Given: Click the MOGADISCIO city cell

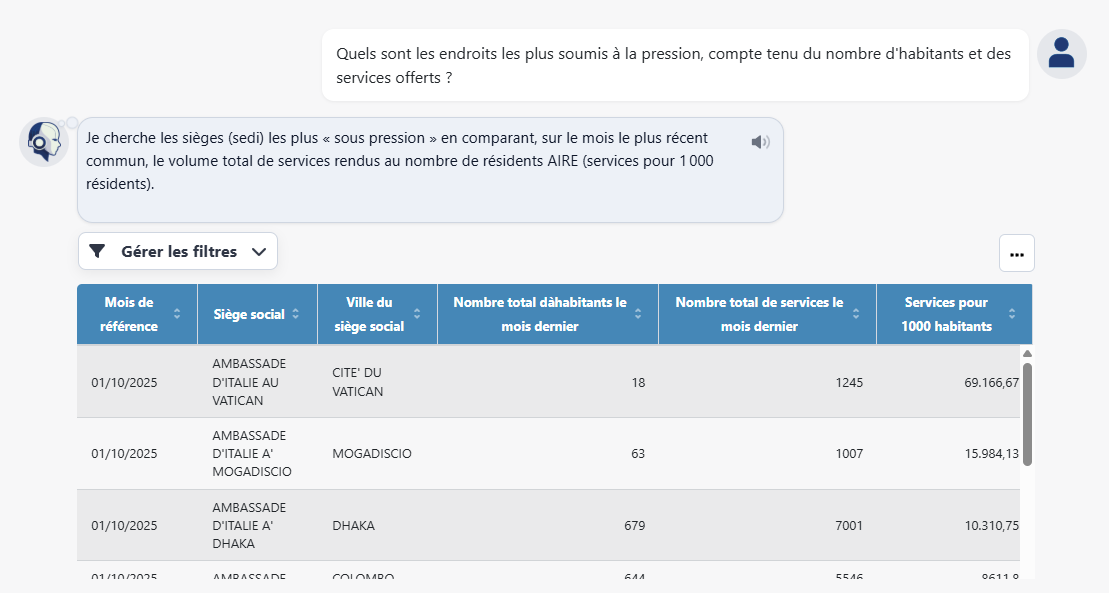Looking at the screenshot, I should (372, 454).
